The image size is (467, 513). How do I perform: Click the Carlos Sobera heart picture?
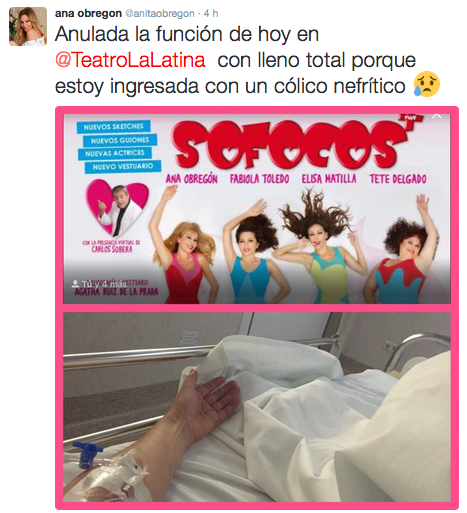pos(117,208)
